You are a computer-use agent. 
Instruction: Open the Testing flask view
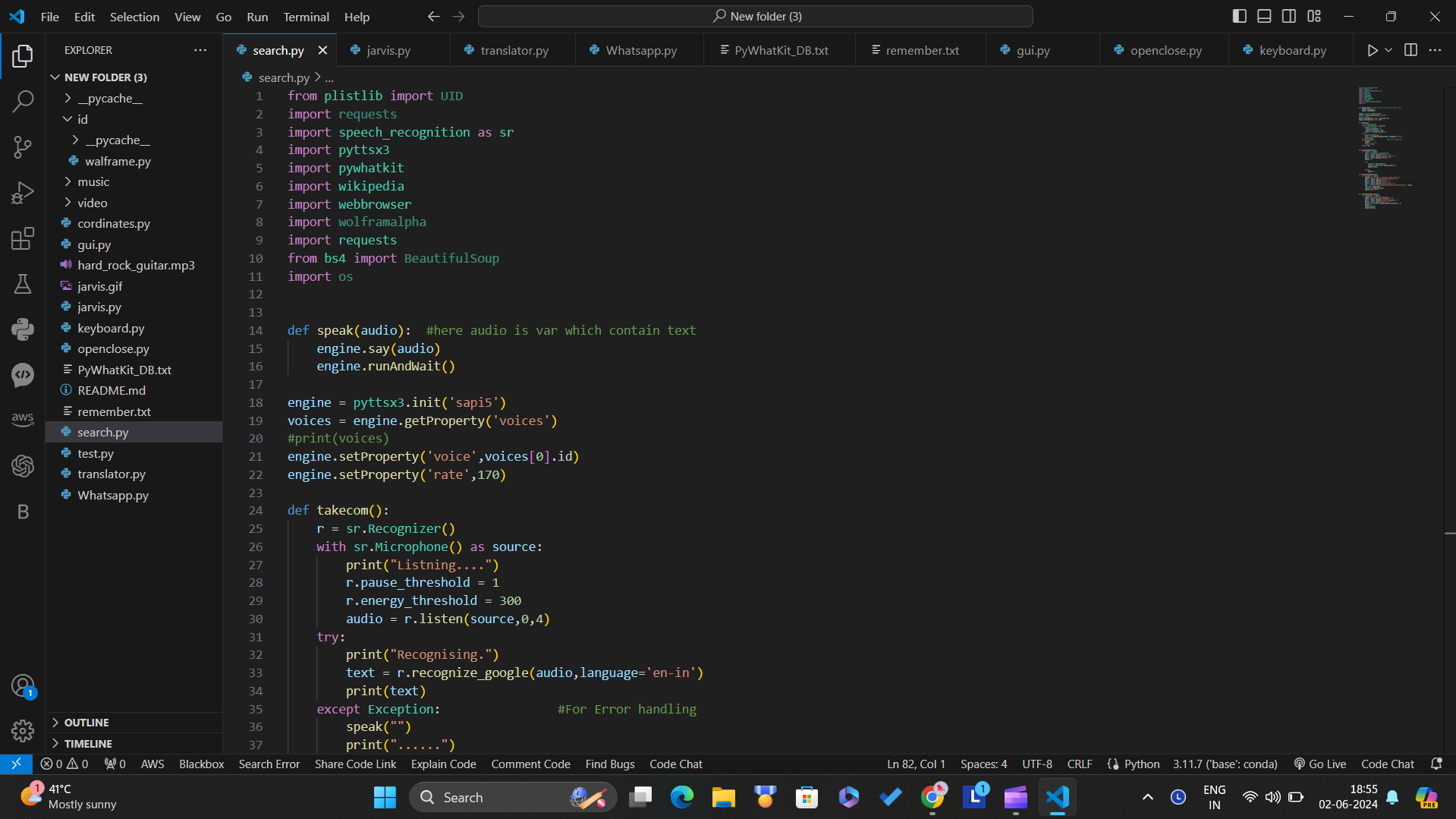tap(23, 284)
